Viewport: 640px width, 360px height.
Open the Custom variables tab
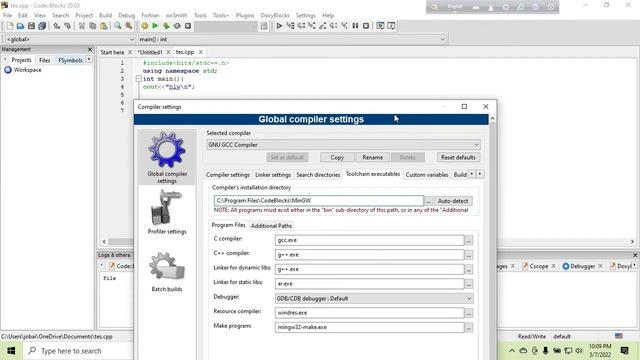tap(427, 175)
